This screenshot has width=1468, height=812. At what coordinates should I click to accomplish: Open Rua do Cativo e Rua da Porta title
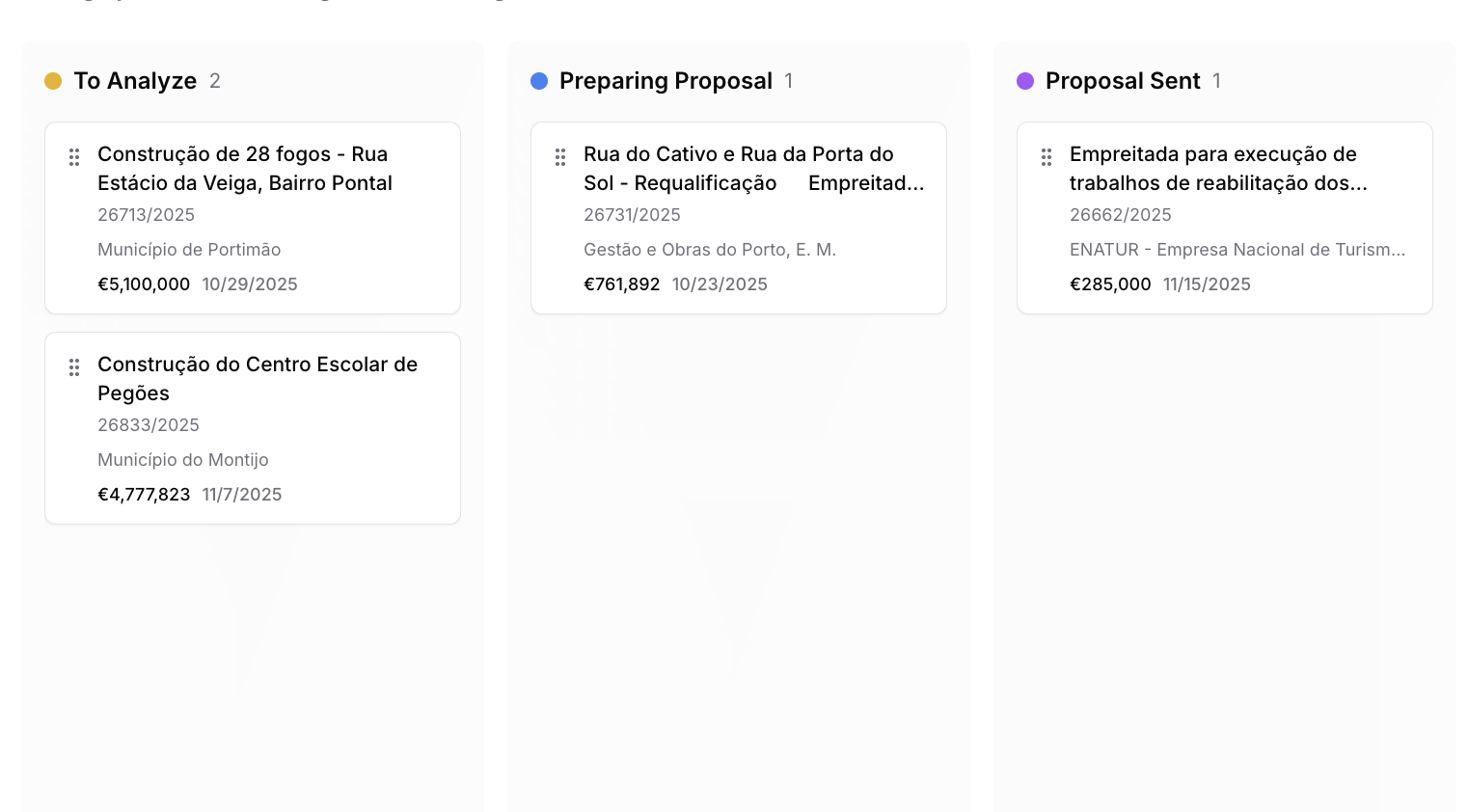click(x=738, y=169)
